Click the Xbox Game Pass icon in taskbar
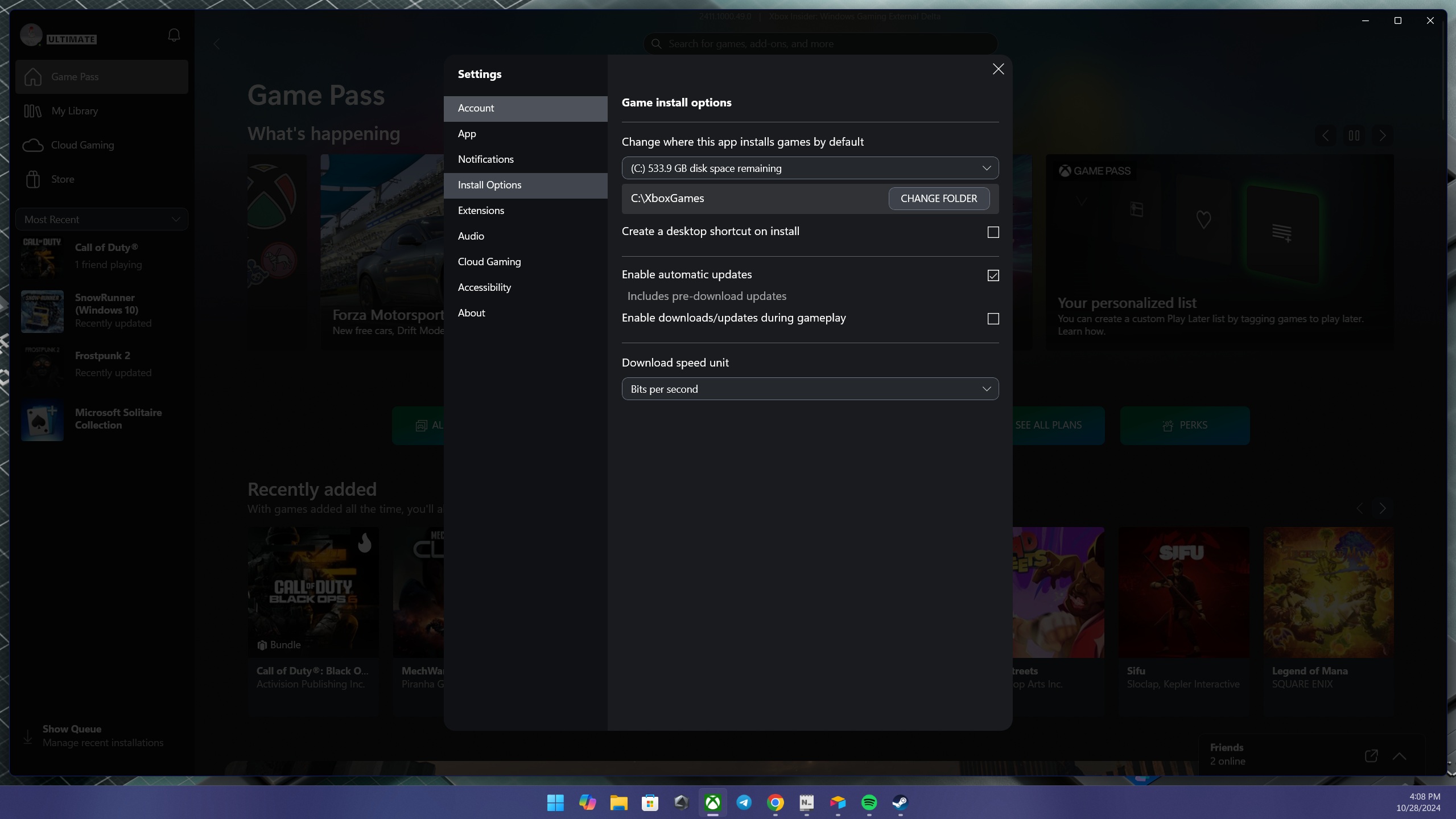This screenshot has height=819, width=1456. (x=712, y=802)
